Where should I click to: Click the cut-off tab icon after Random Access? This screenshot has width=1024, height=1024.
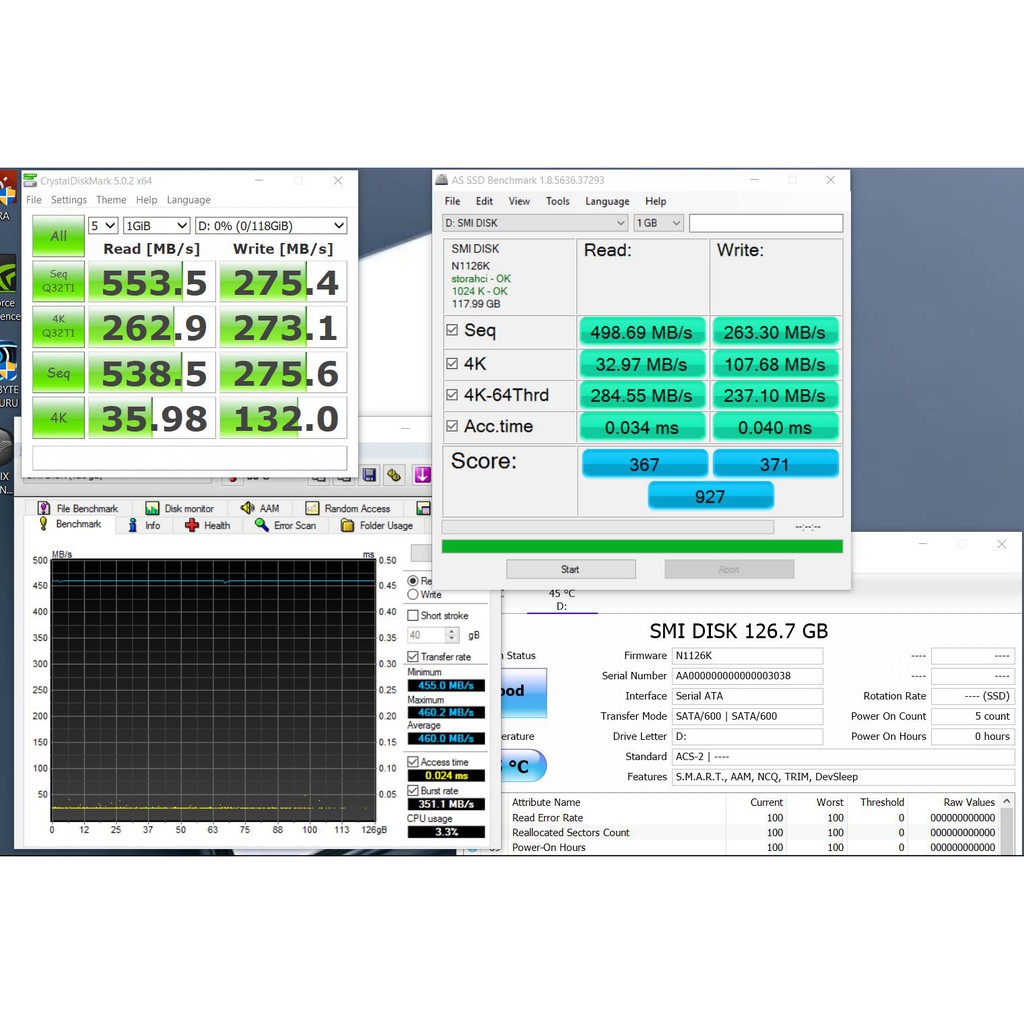click(423, 508)
